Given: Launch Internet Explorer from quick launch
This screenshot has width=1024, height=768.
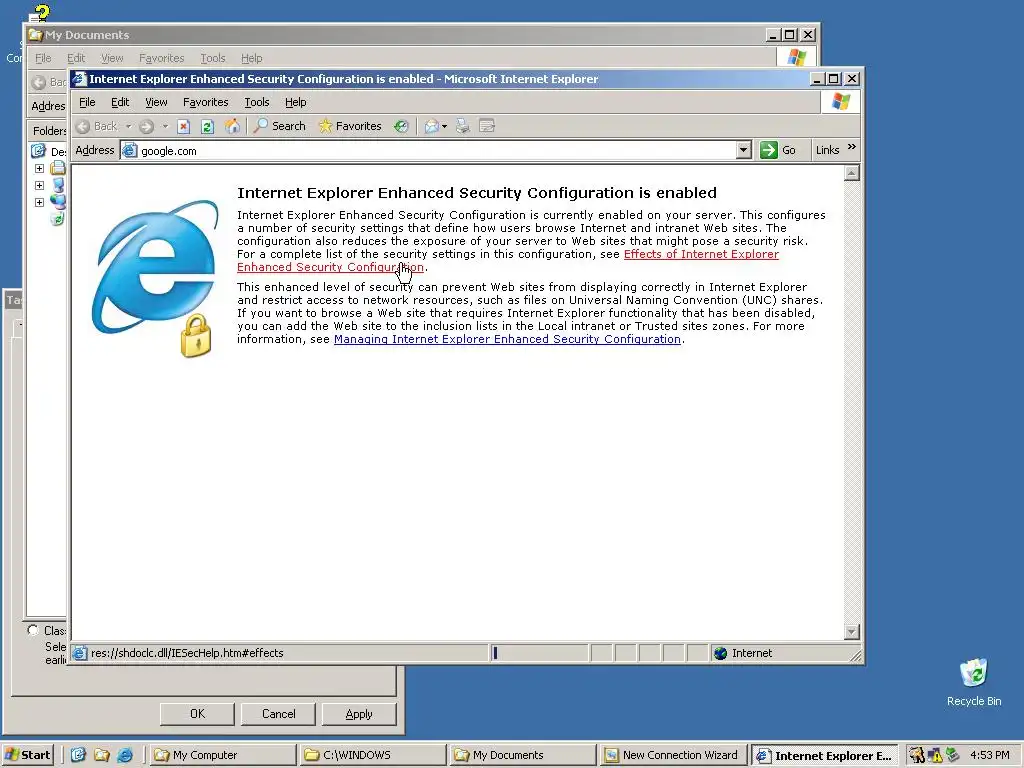Looking at the screenshot, I should pos(125,755).
